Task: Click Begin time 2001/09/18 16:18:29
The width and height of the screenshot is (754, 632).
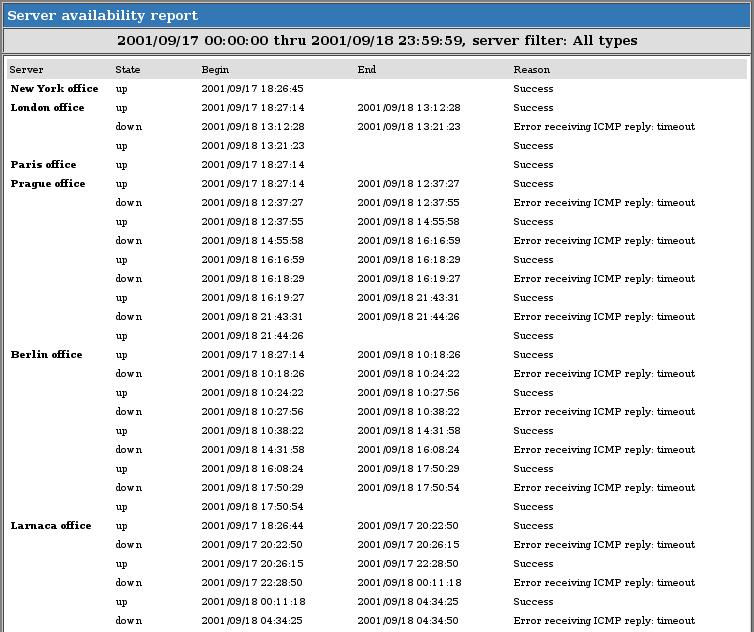Action: (253, 278)
